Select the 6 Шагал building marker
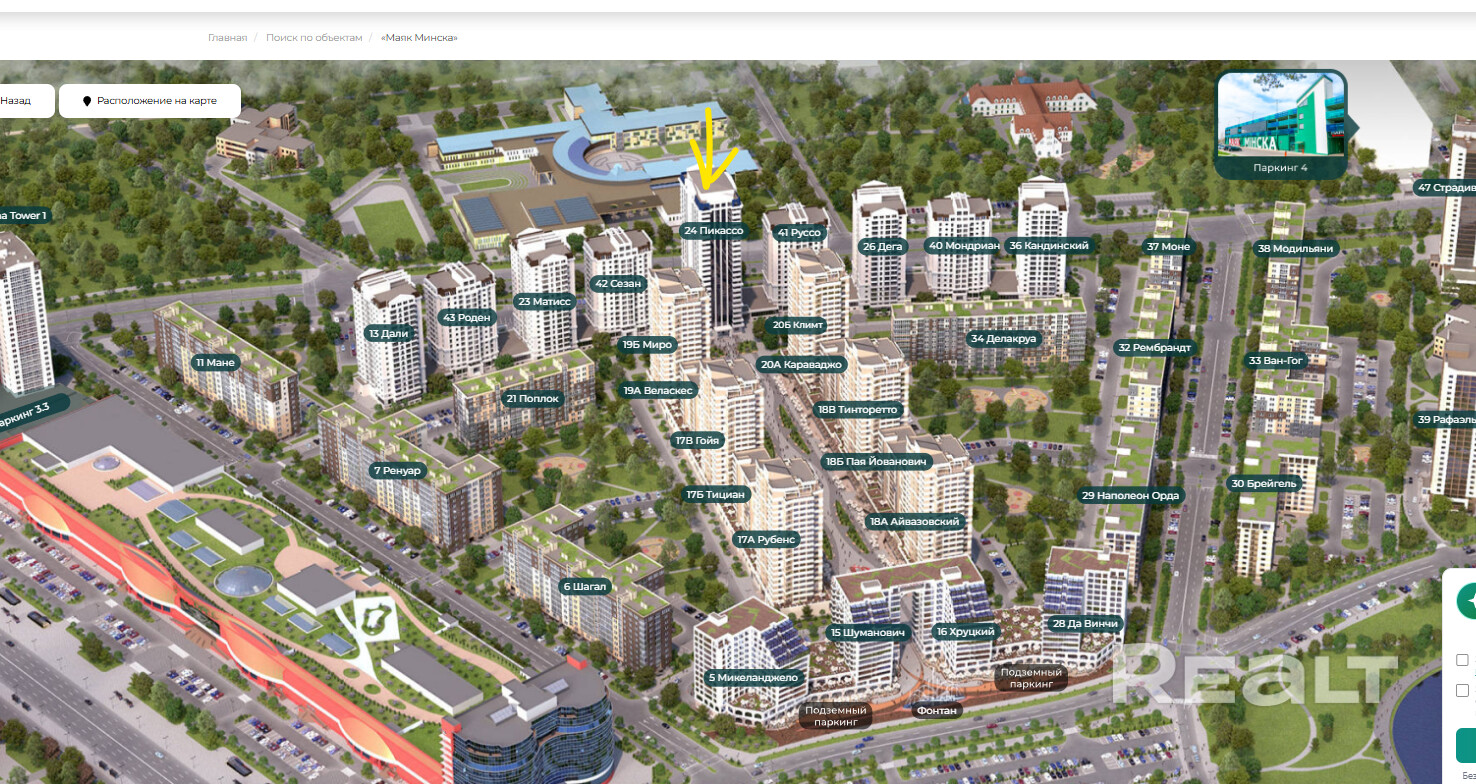 click(585, 587)
